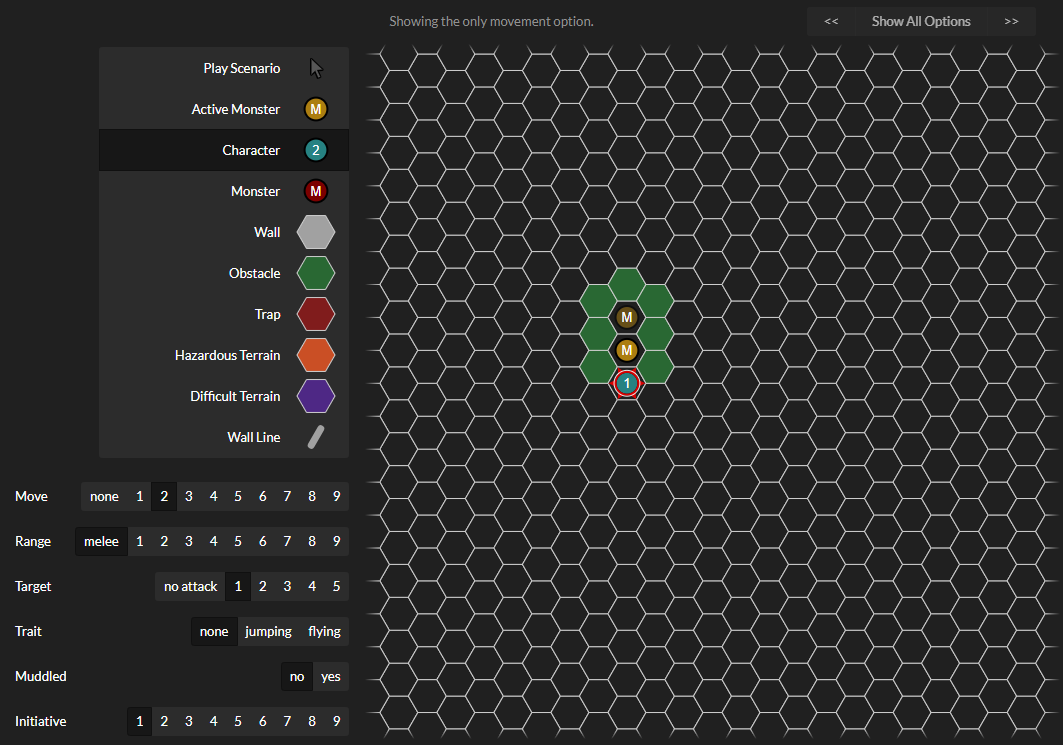1063x745 pixels.
Task: Go to previous movement option
Action: click(831, 22)
